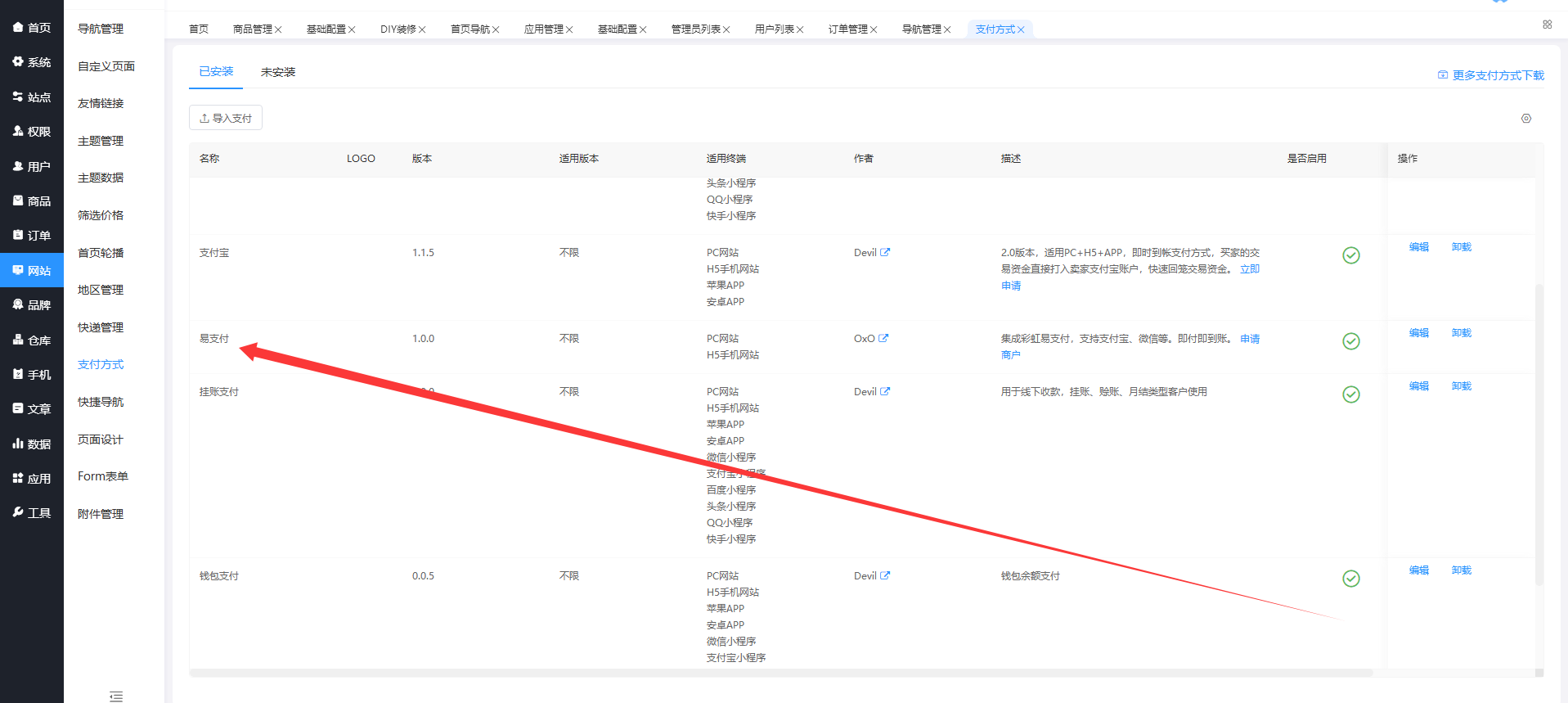This screenshot has height=703, width=1568.
Task: Select 主题管理 in the submenu
Action: point(101,141)
